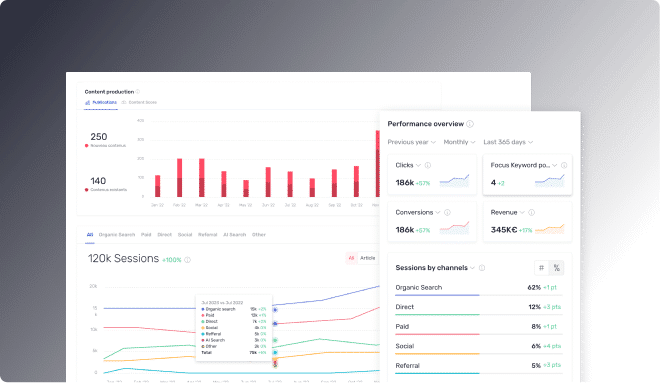The image size is (660, 383).
Task: Switch to the Content Score tab
Action: point(139,102)
